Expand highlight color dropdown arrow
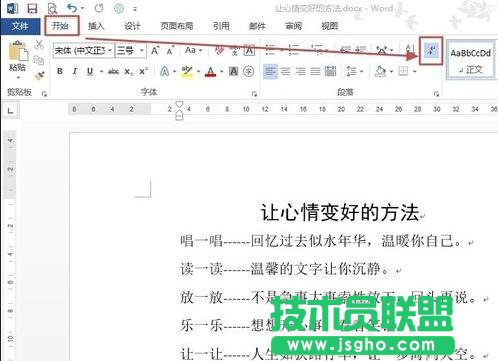 click(198, 71)
